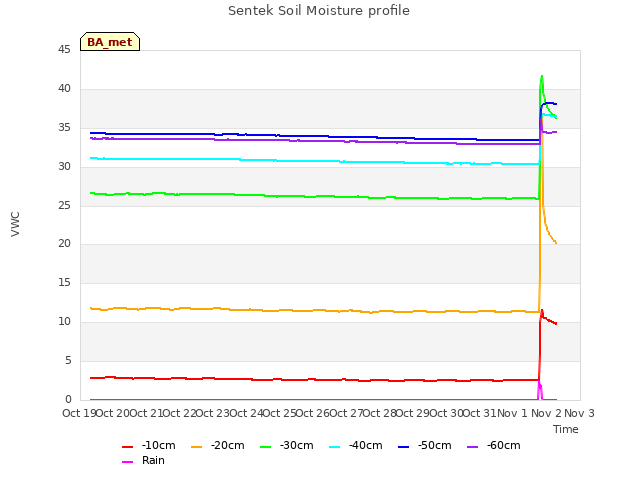Image resolution: width=640 pixels, height=480 pixels.
Task: Click the 45 y-axis tick label
Action: point(64,49)
